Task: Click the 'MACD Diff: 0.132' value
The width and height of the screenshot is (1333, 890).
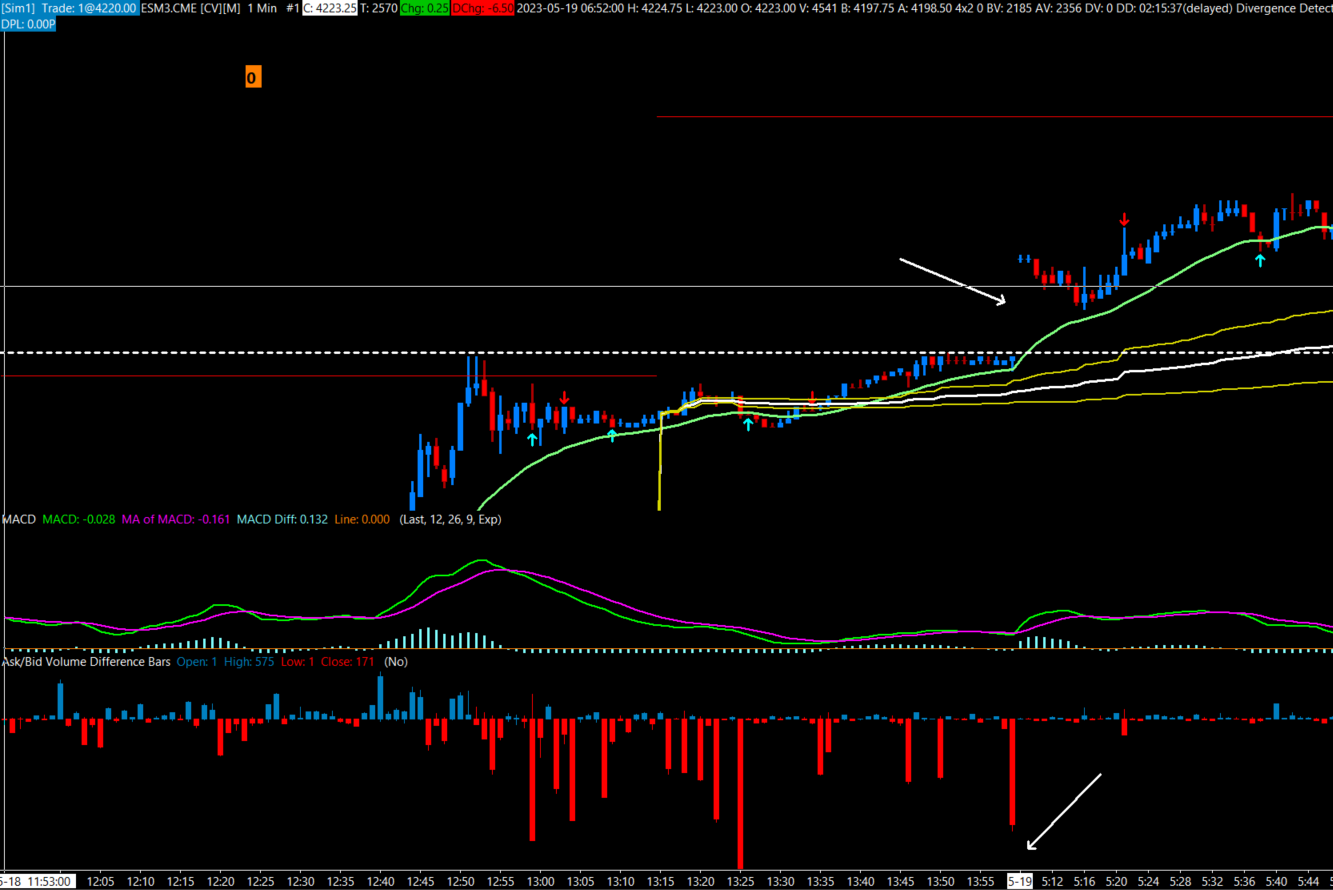Action: click(x=282, y=520)
